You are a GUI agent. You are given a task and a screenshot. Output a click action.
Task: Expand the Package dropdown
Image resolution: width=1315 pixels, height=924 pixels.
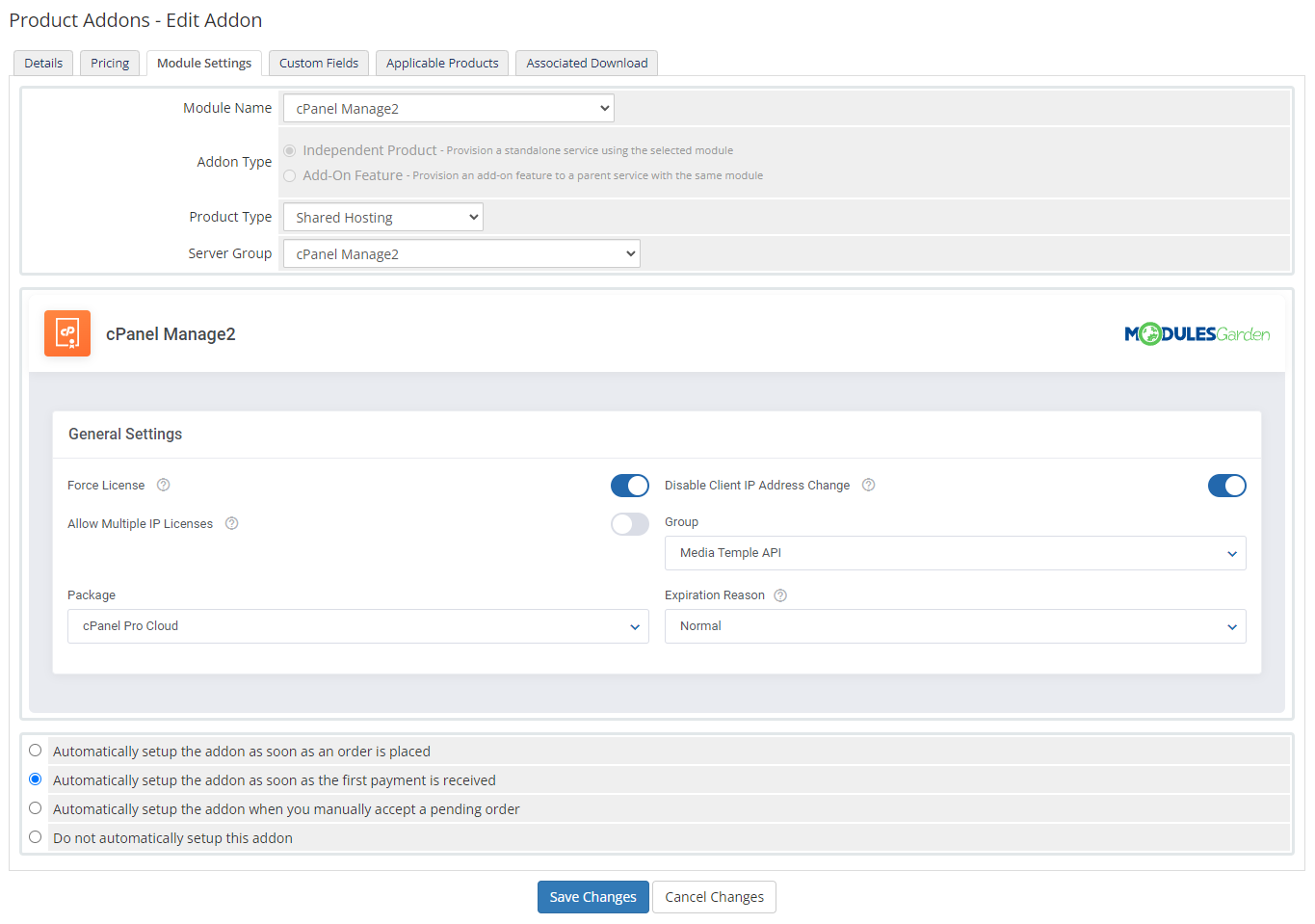point(357,626)
